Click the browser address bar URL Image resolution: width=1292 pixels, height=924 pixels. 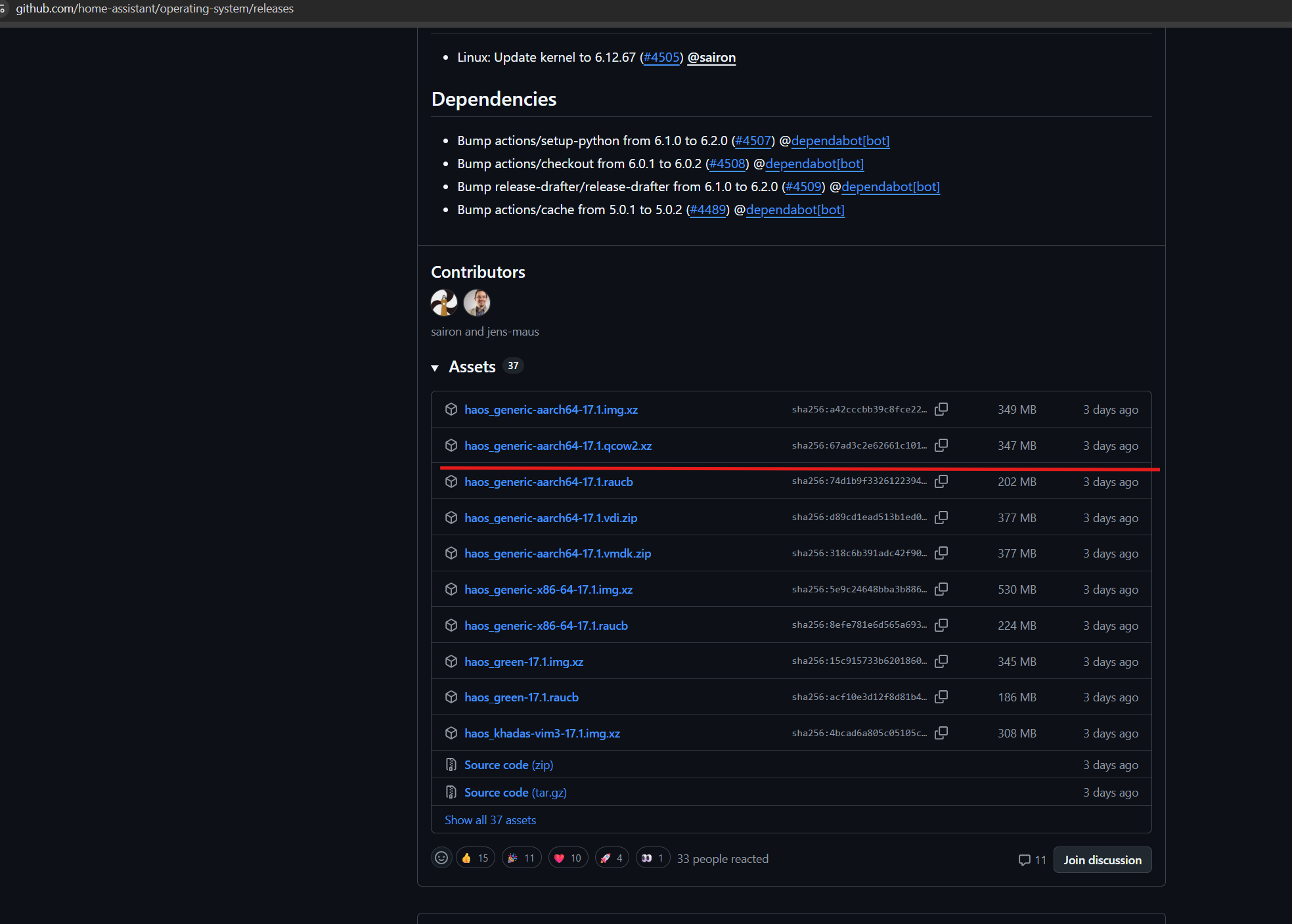pos(154,9)
